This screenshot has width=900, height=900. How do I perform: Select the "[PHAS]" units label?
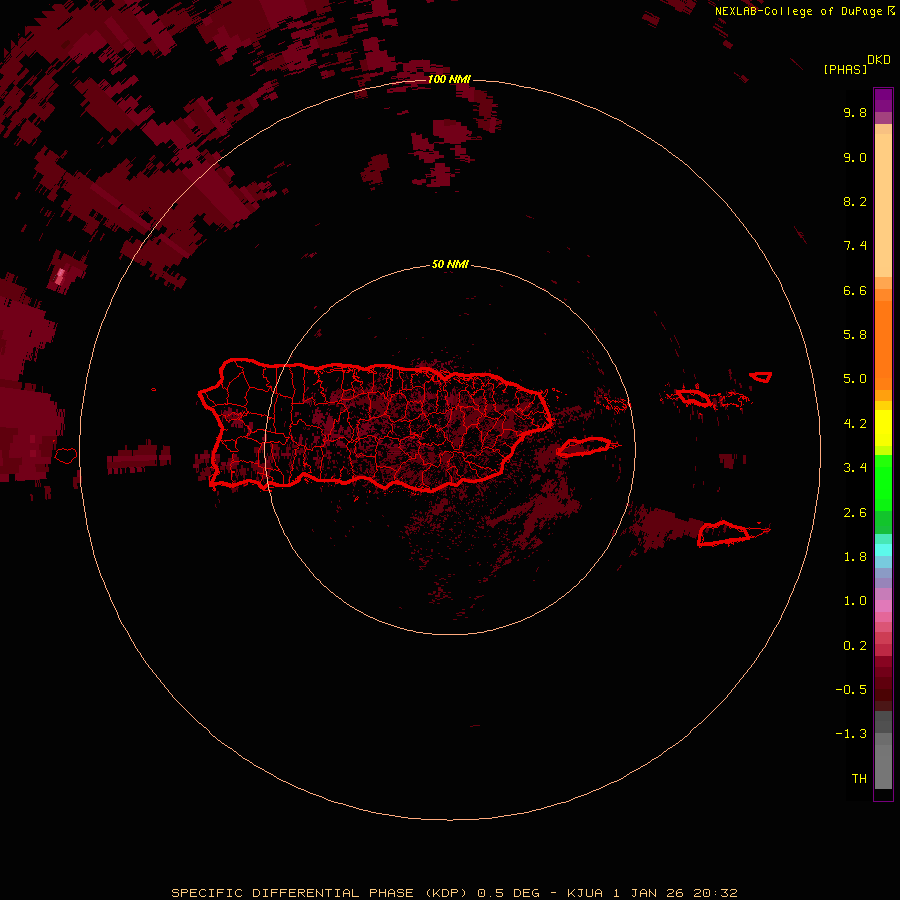pos(845,69)
